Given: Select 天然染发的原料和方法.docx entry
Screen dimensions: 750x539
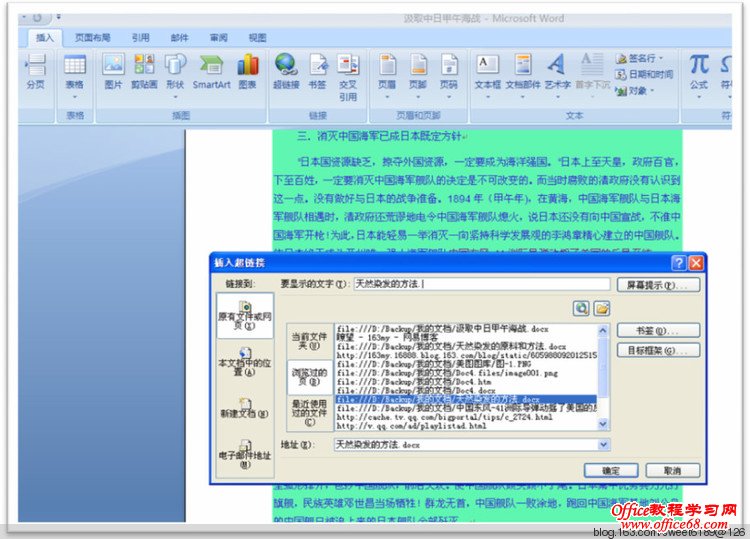Looking at the screenshot, I should point(466,346).
